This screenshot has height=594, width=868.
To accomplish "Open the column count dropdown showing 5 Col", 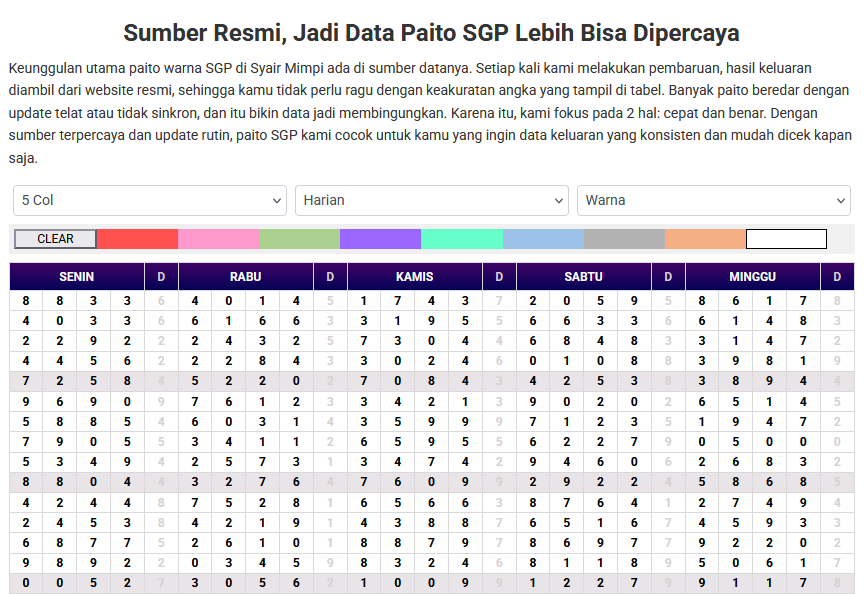I will click(x=149, y=200).
